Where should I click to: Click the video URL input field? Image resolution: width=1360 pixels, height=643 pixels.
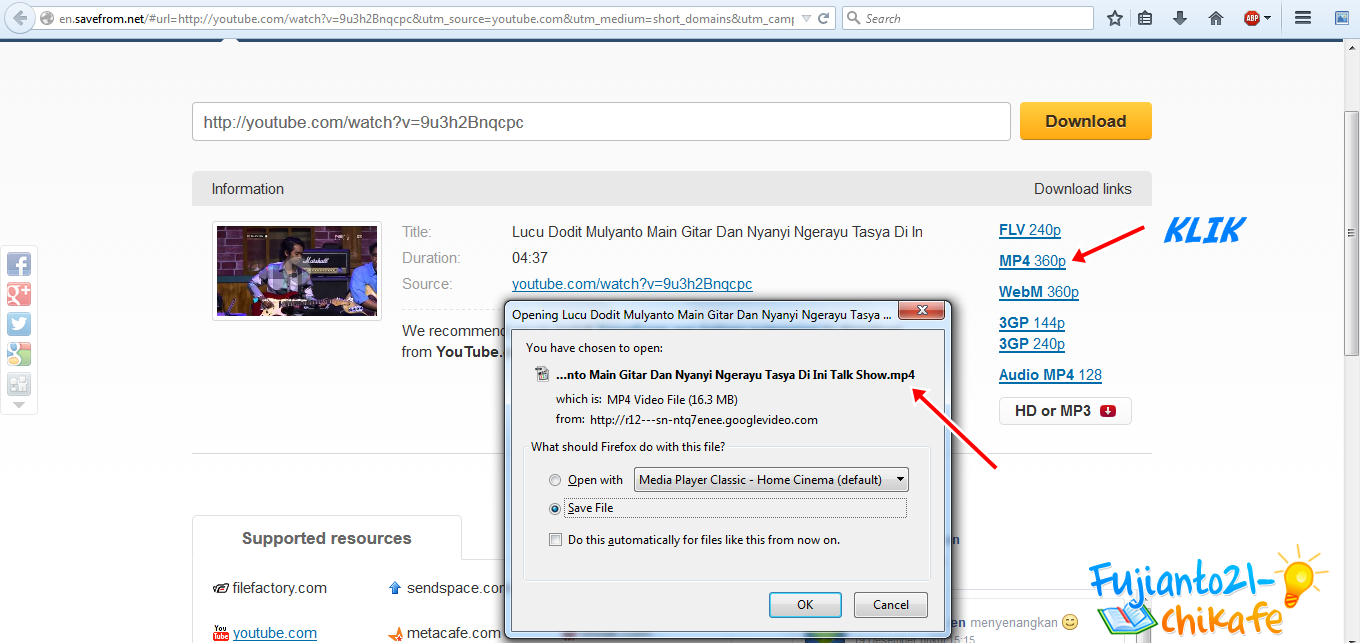coord(601,122)
